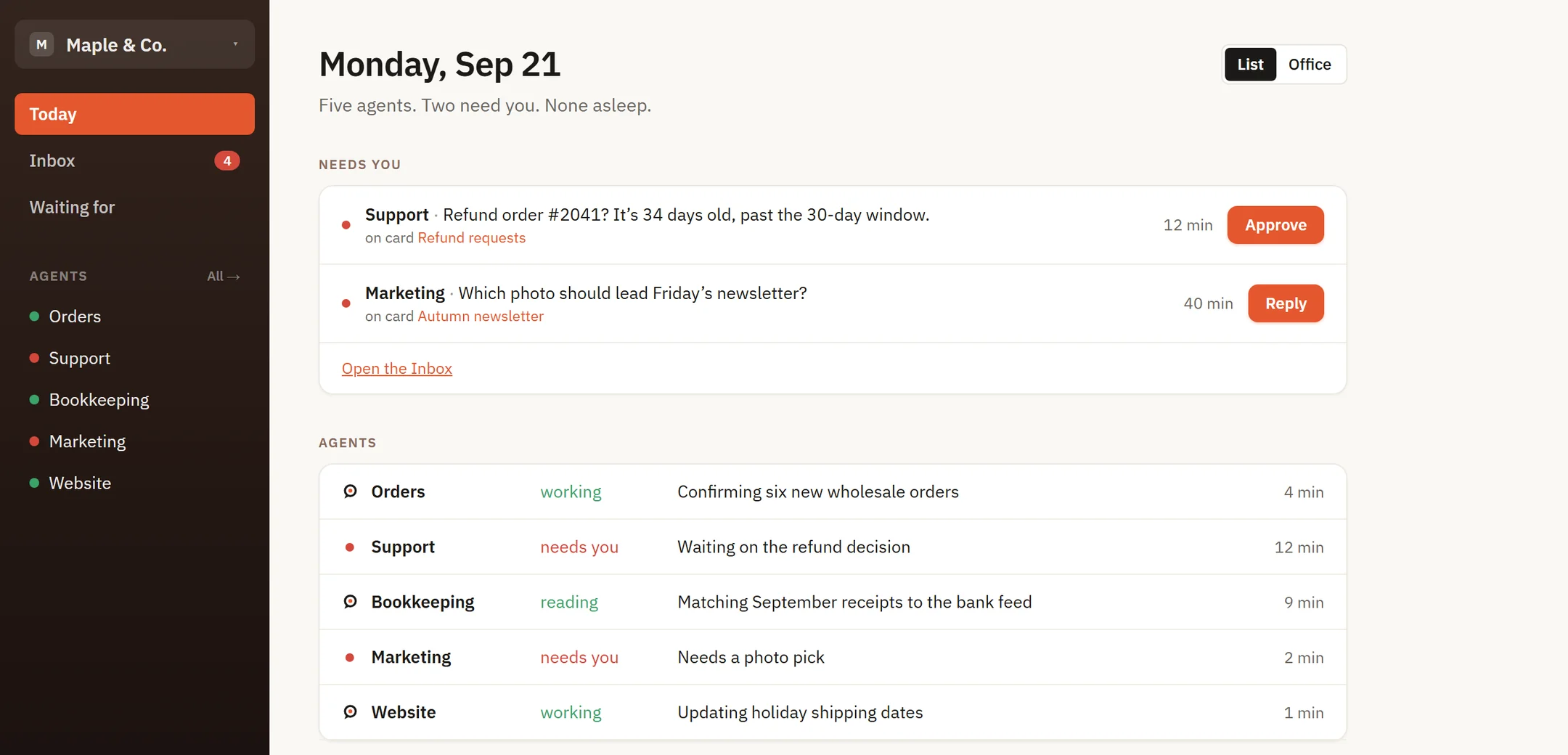This screenshot has height=755, width=1568.
Task: Open the Today section in sidebar
Action: point(134,114)
